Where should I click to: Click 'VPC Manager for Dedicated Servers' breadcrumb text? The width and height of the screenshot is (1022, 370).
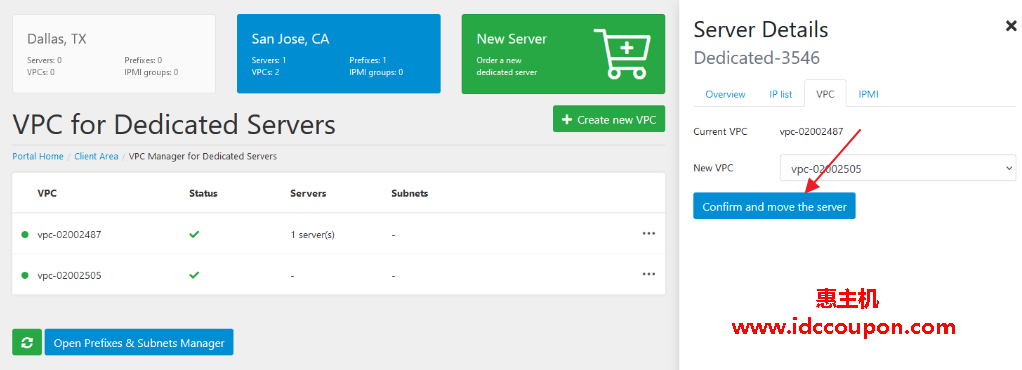[x=203, y=156]
